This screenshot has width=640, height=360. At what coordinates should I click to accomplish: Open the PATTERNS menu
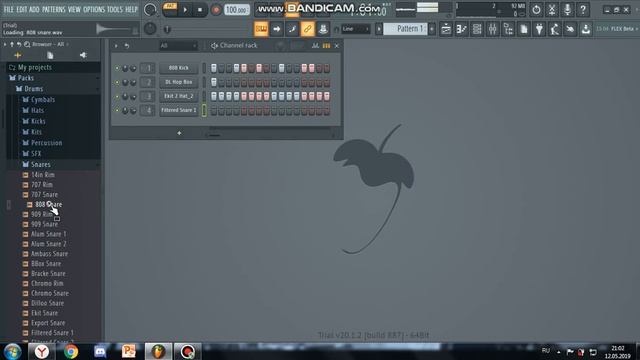click(x=54, y=9)
